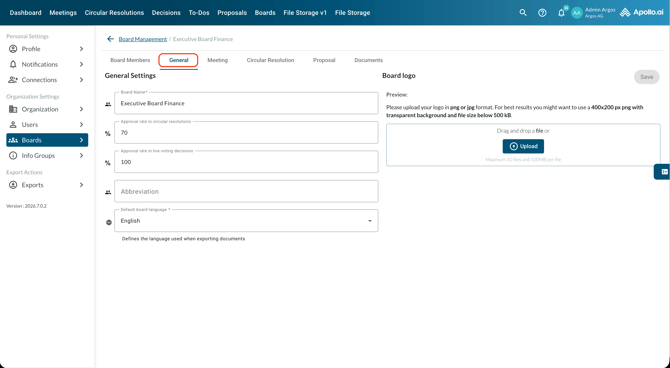
Task: Open the Default board language dropdown
Action: (x=246, y=221)
